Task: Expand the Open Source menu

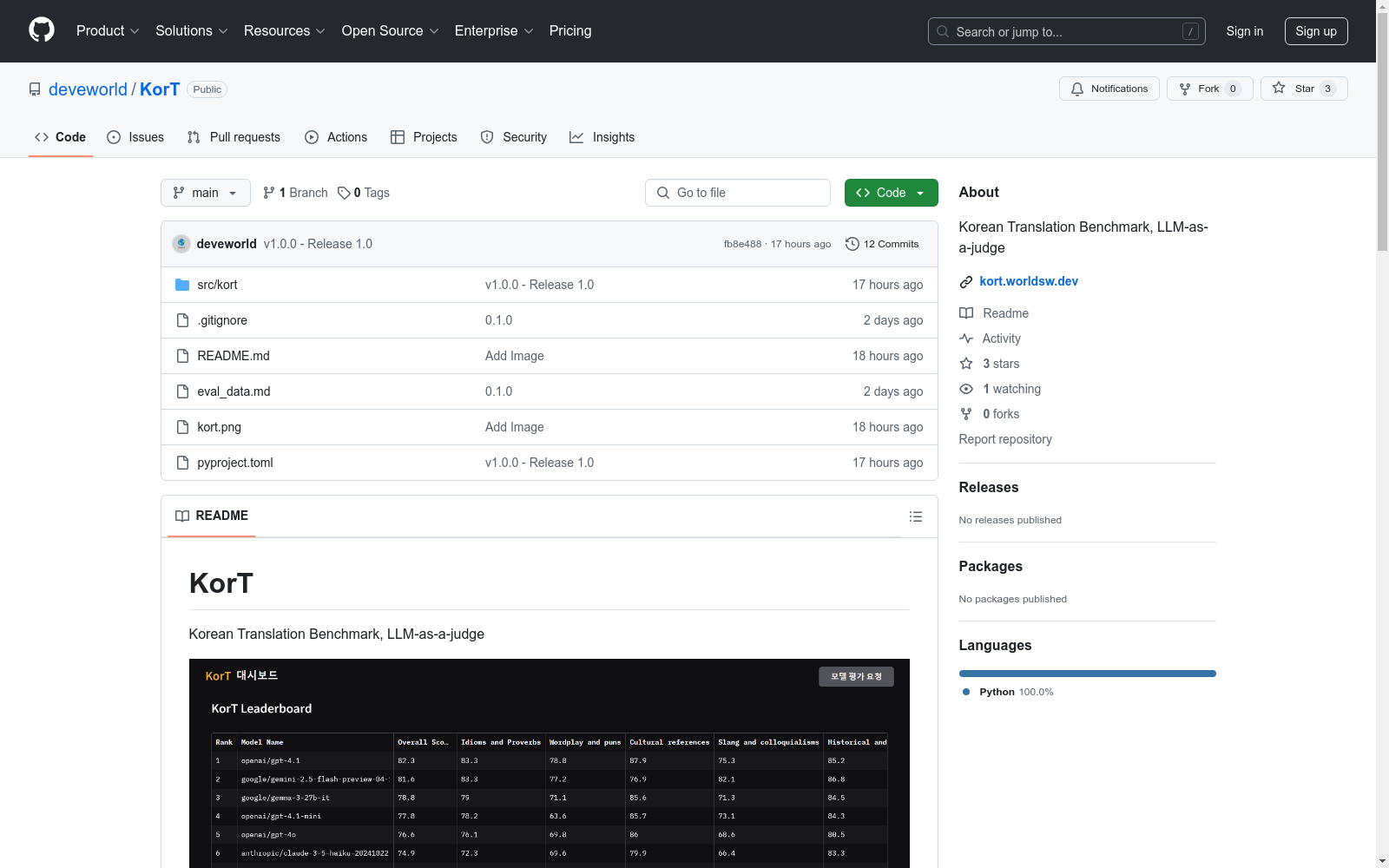Action: pos(391,30)
